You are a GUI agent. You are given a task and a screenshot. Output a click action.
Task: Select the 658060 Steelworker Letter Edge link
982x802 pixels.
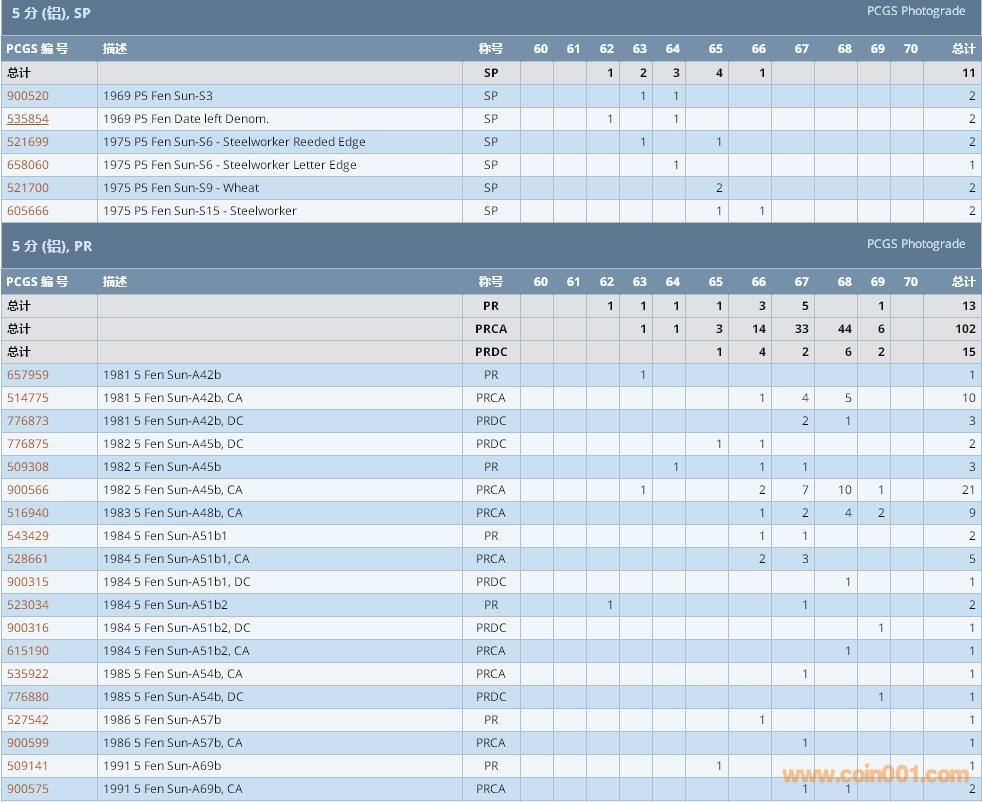28,165
